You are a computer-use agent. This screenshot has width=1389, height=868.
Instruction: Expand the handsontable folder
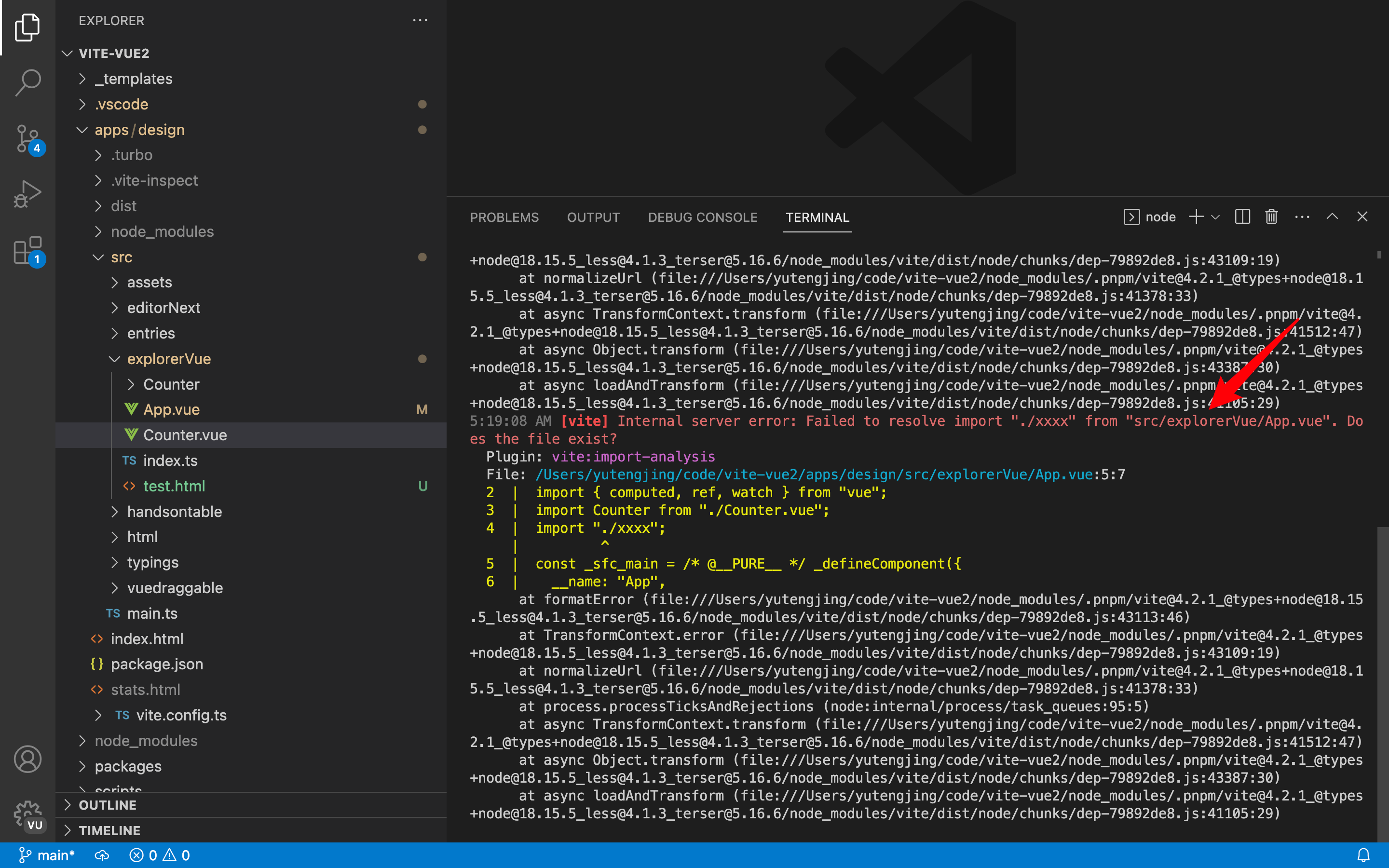[x=174, y=512]
